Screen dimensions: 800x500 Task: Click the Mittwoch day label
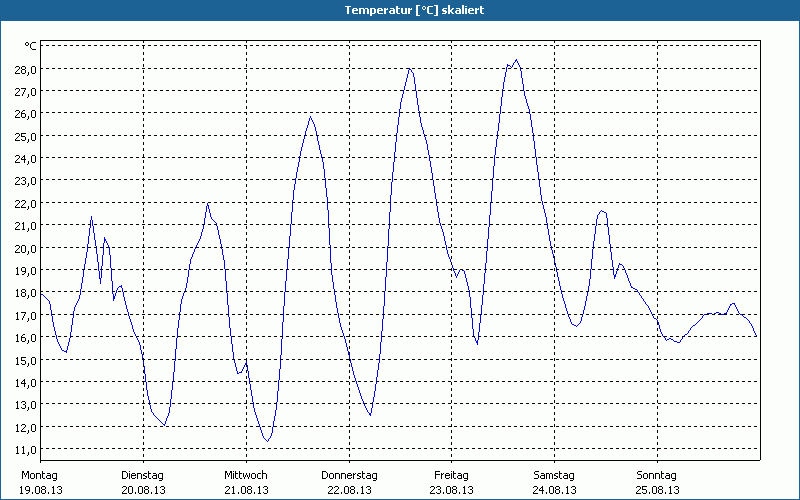point(245,475)
